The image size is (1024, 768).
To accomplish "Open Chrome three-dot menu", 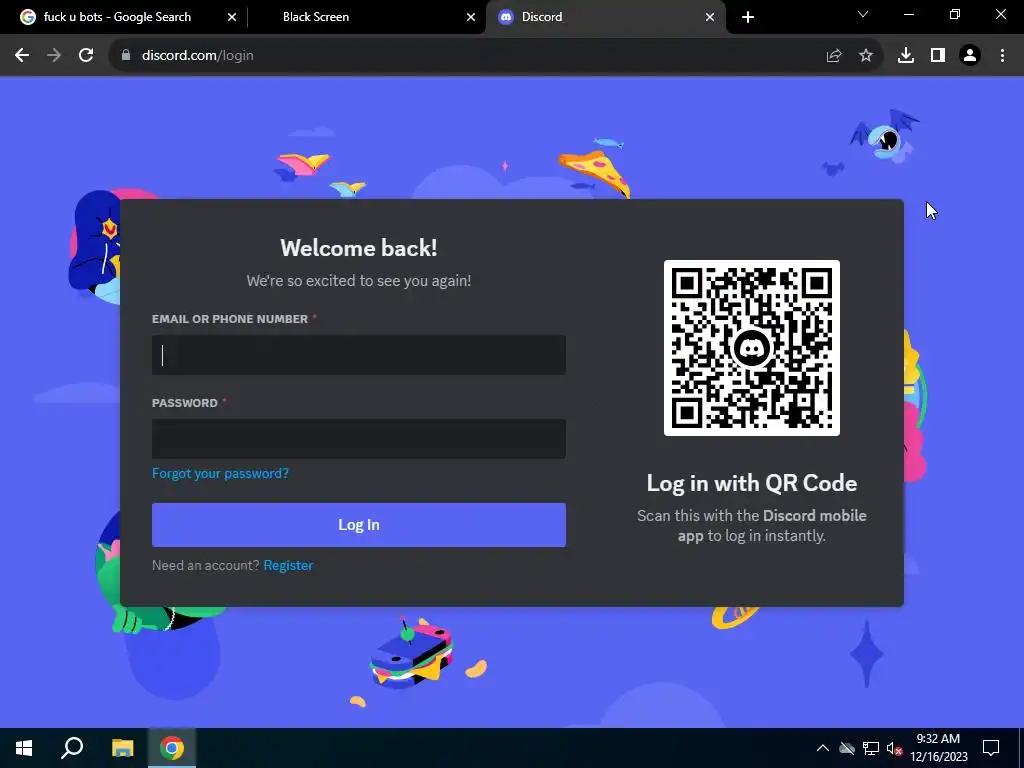I will pos(1002,56).
